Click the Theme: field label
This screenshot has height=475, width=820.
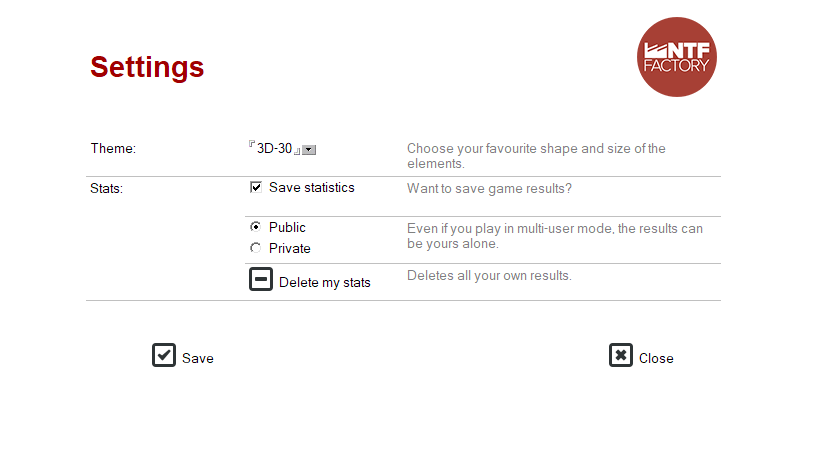coord(113,149)
